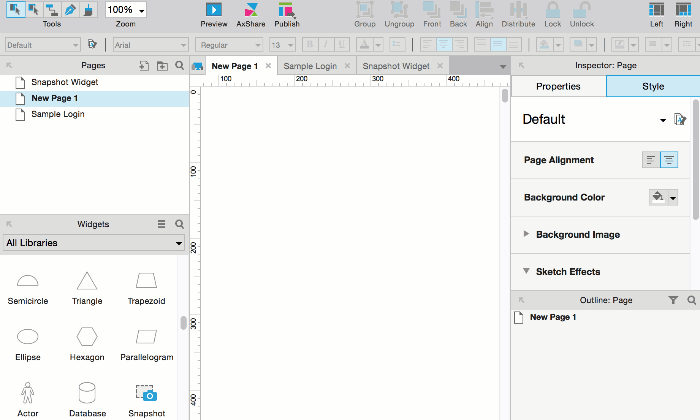
Task: Open the Outline filter icon
Action: coord(673,300)
